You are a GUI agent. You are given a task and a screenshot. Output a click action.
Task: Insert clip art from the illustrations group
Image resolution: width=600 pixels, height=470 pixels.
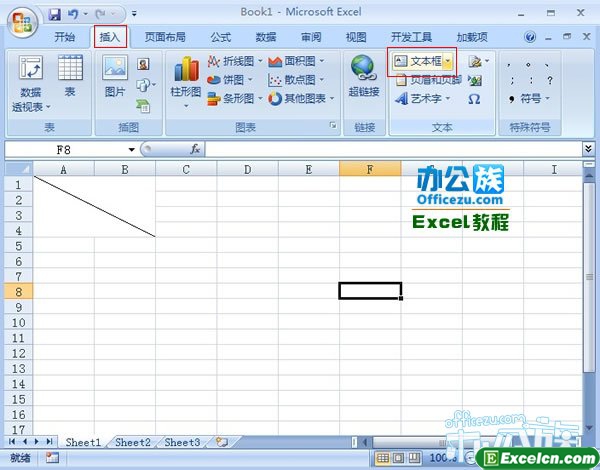[143, 64]
